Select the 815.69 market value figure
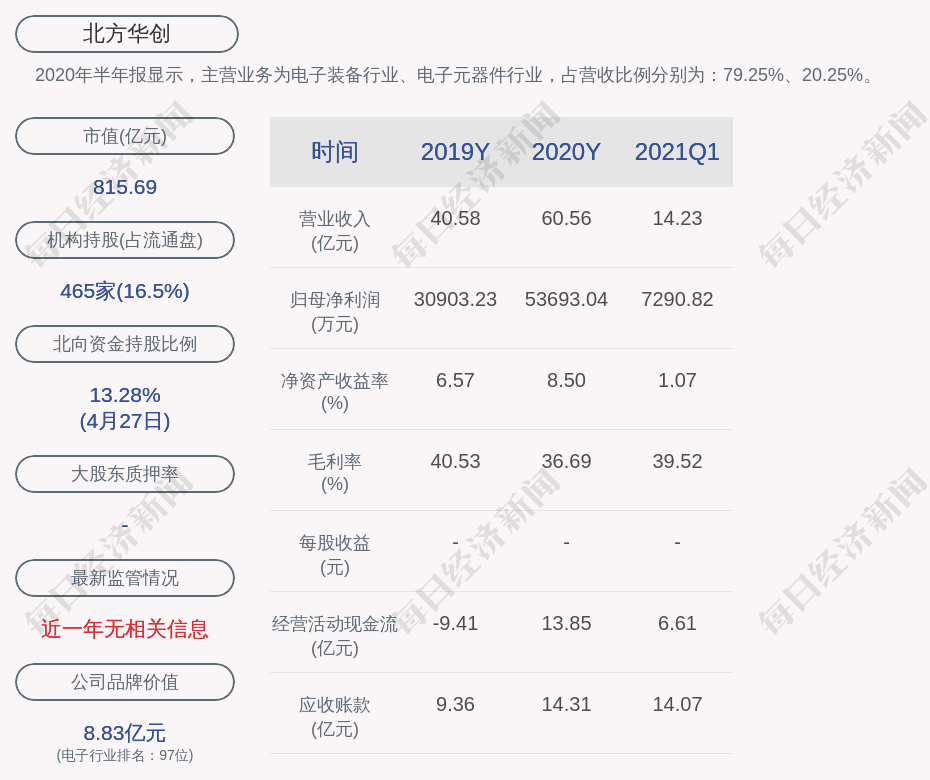Screen dimensions: 930x780 [125, 187]
